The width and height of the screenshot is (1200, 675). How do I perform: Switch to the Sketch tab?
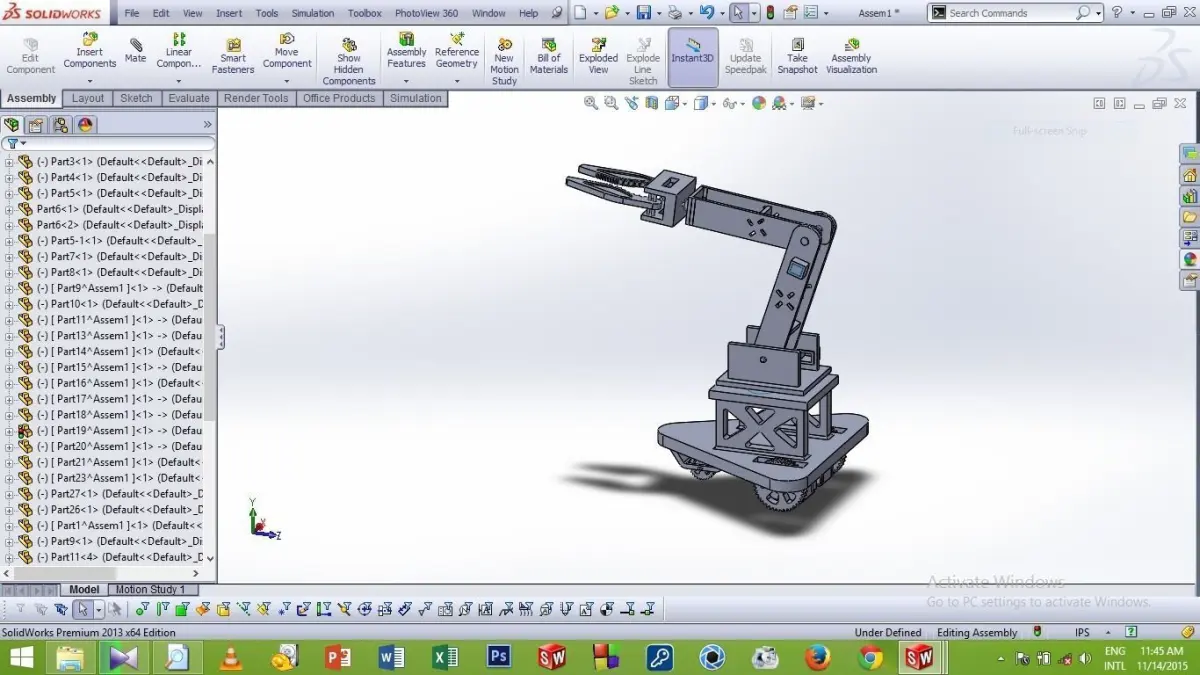pyautogui.click(x=136, y=98)
